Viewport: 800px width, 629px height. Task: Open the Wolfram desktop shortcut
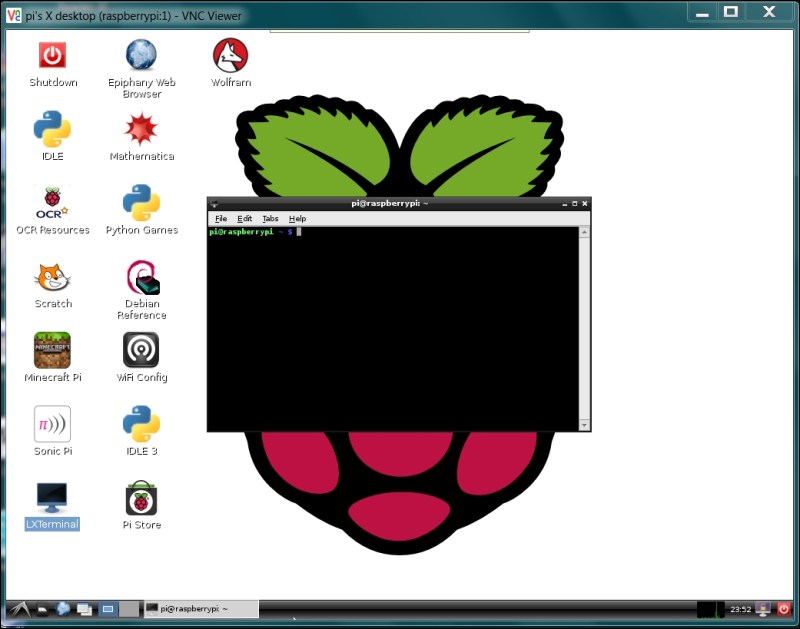tap(231, 55)
